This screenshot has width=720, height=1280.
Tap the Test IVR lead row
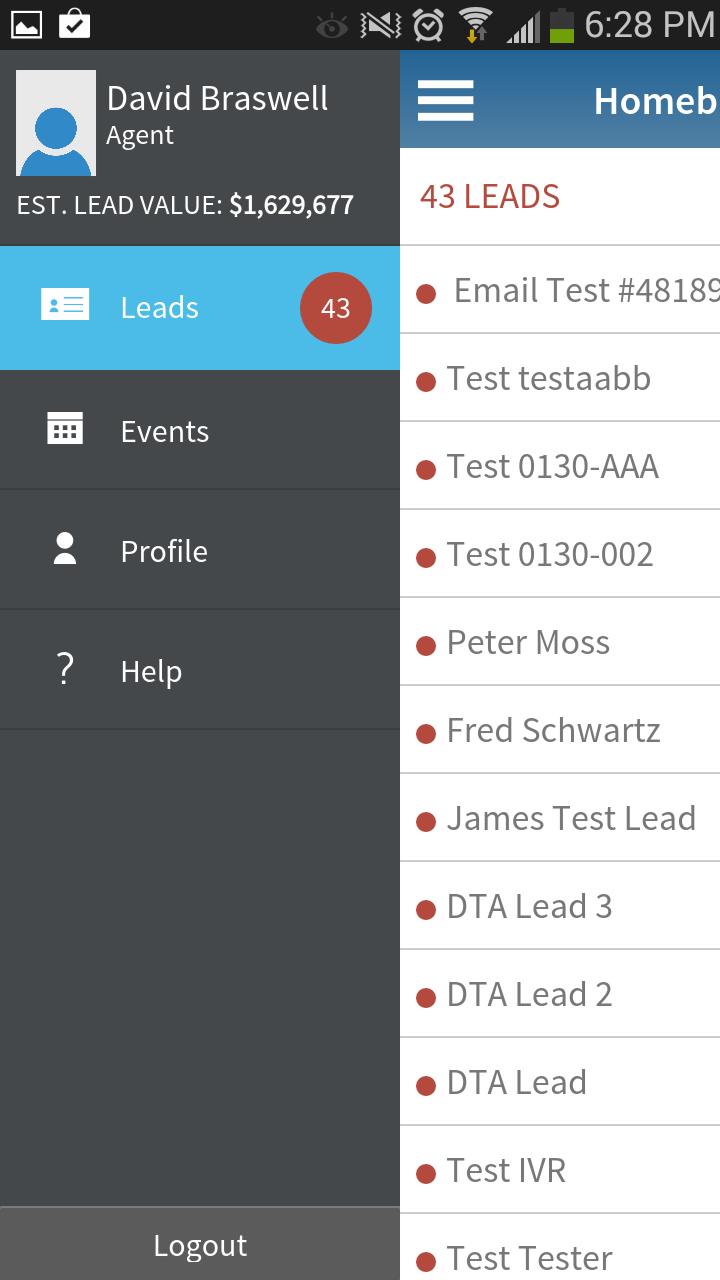point(506,1170)
